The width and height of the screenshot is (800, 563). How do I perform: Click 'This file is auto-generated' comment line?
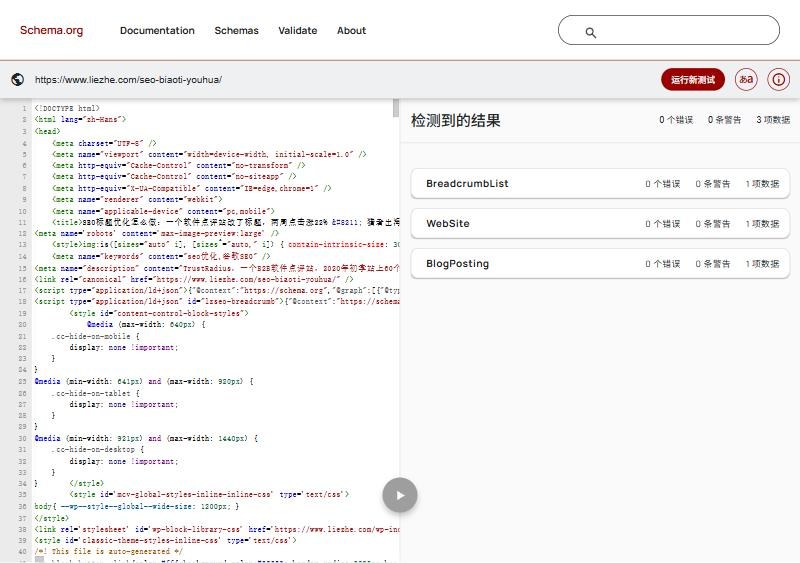108,551
